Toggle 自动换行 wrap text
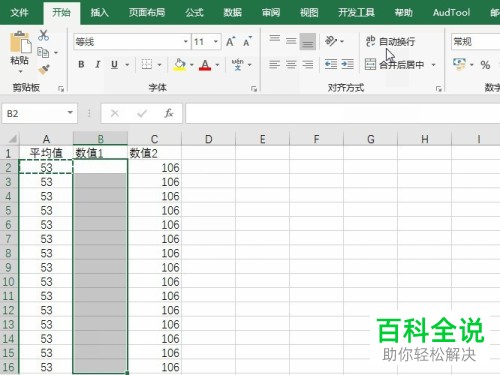This screenshot has width=500, height=375. click(x=390, y=42)
